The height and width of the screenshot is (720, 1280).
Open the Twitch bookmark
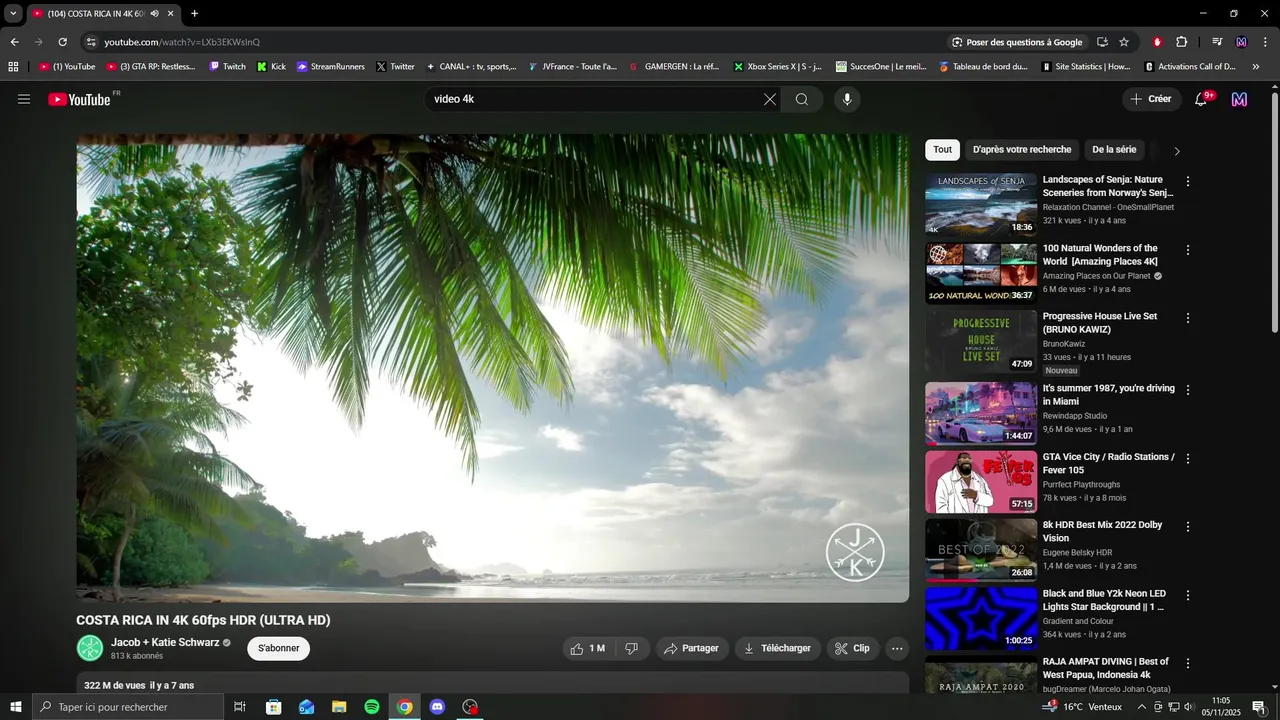click(227, 67)
